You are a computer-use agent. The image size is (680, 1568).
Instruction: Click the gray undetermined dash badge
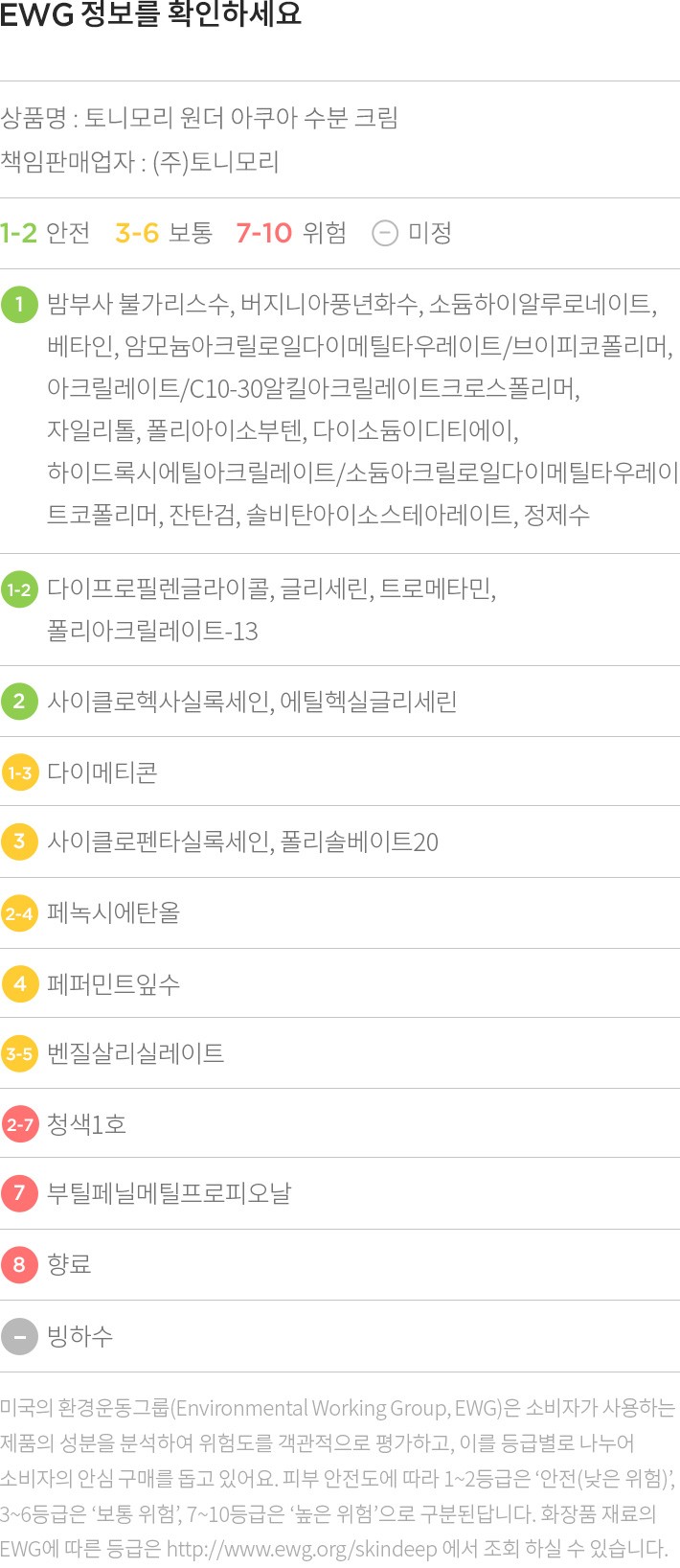point(19,1336)
